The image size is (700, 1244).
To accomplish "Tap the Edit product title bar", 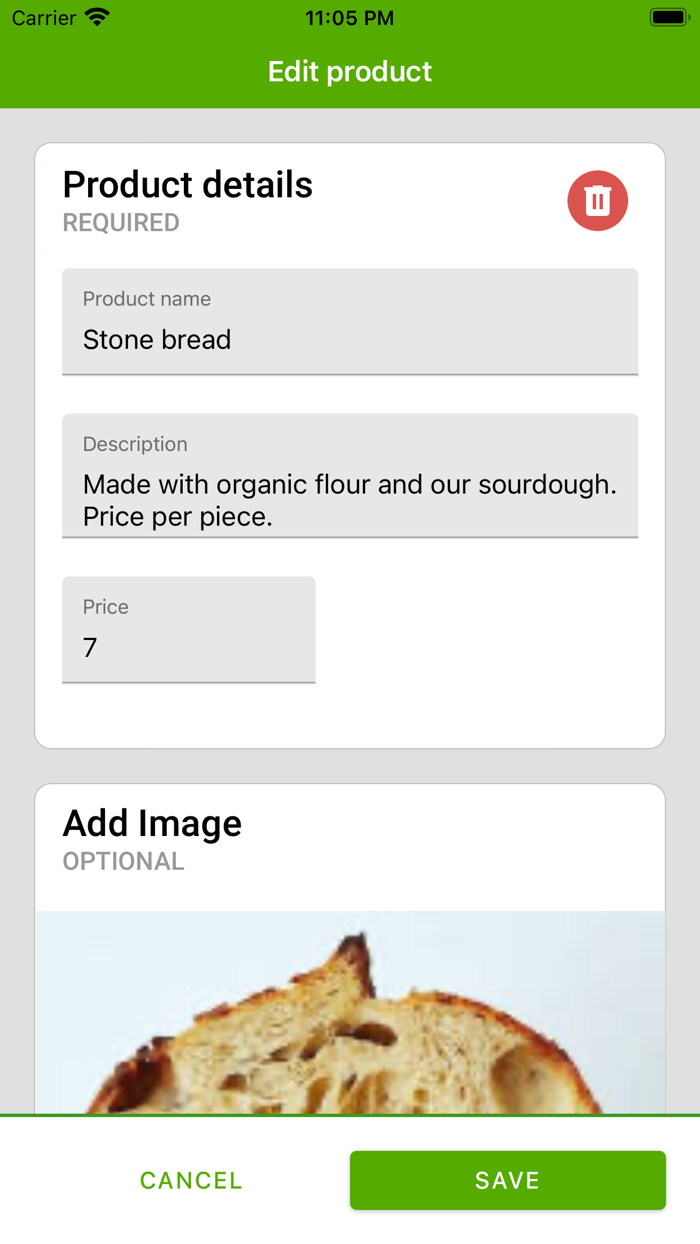I will (349, 71).
